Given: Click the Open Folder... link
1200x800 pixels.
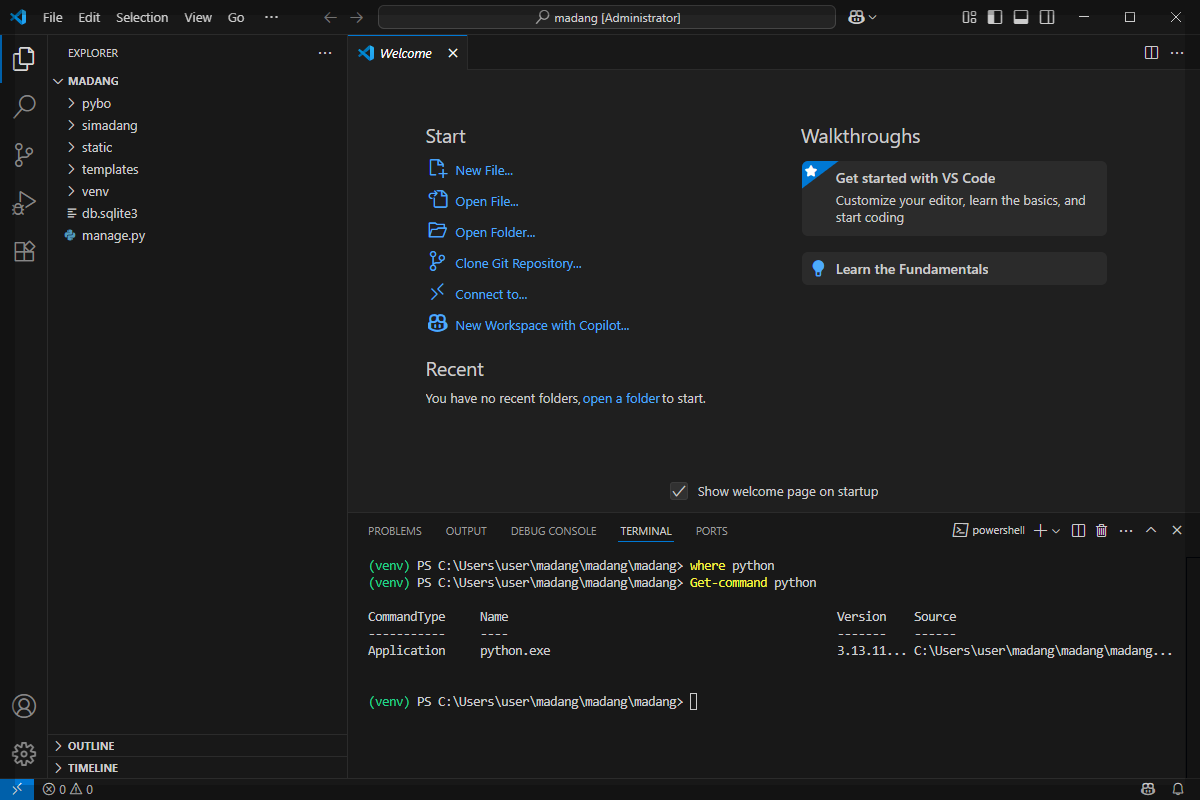Looking at the screenshot, I should 495,232.
